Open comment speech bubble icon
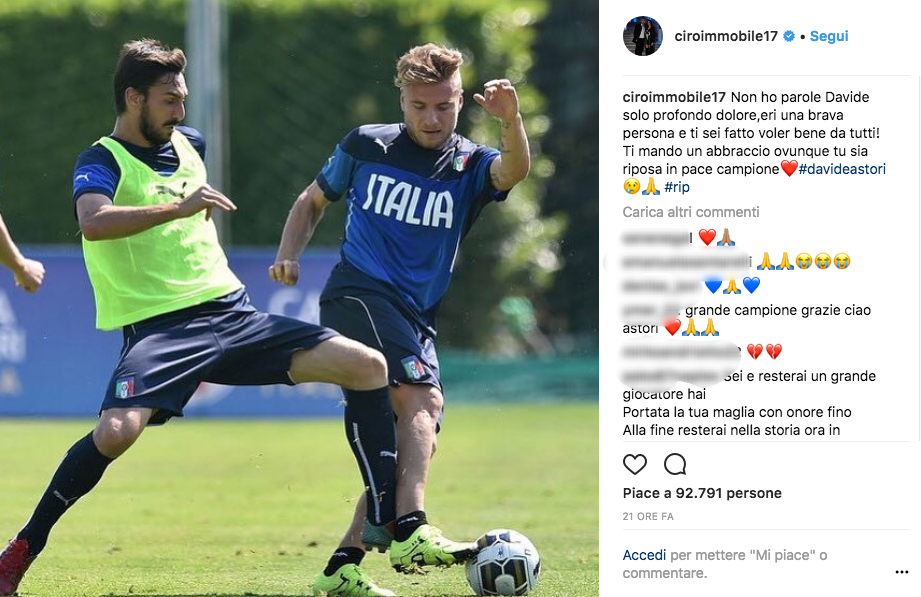The height and width of the screenshot is (597, 921). tap(675, 464)
